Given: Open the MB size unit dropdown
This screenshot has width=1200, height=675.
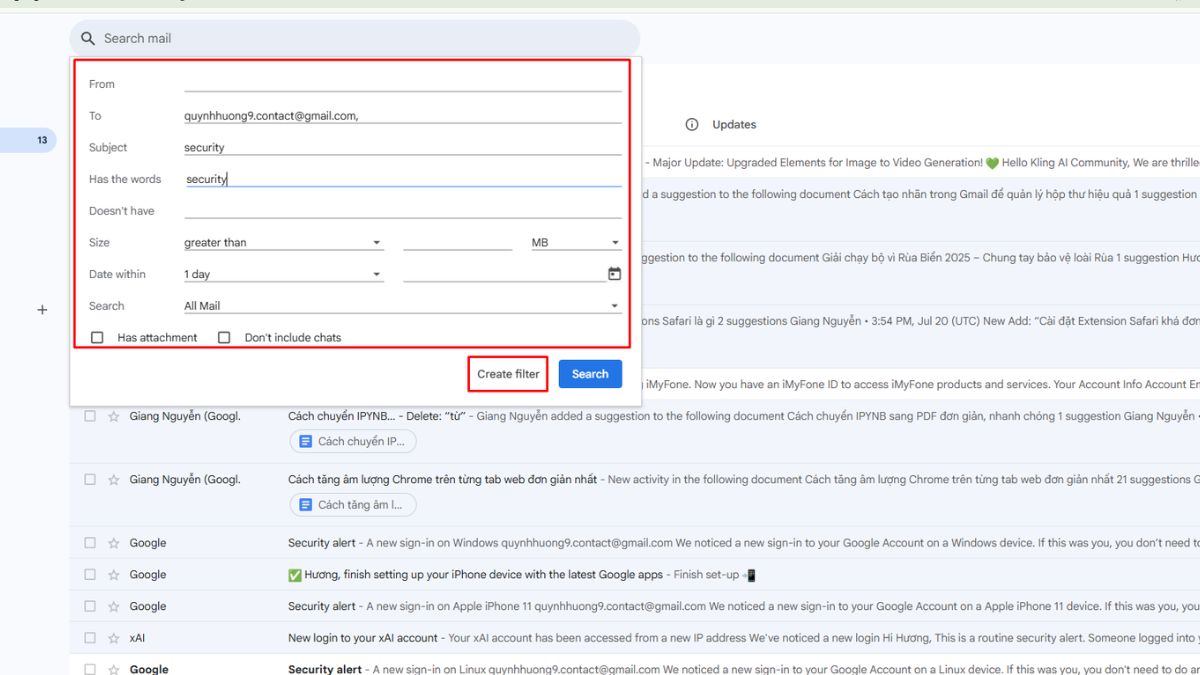Looking at the screenshot, I should click(576, 243).
